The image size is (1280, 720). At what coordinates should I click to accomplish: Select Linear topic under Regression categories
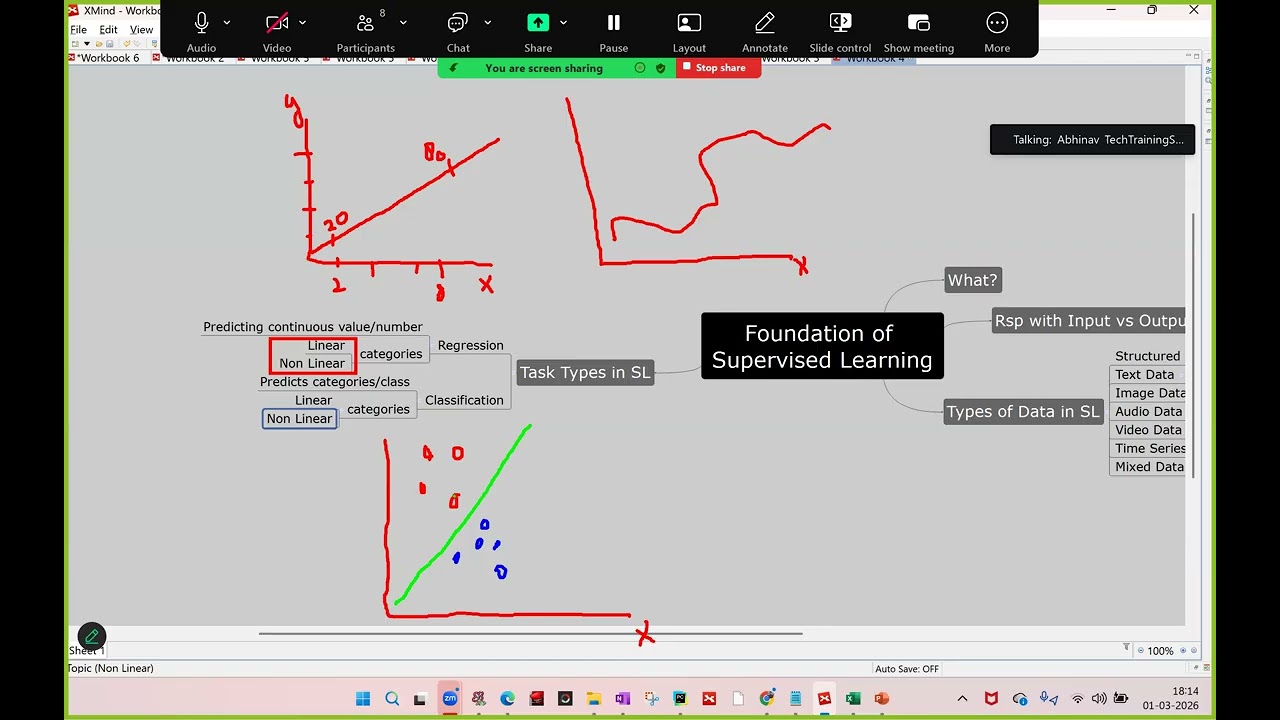[x=326, y=345]
